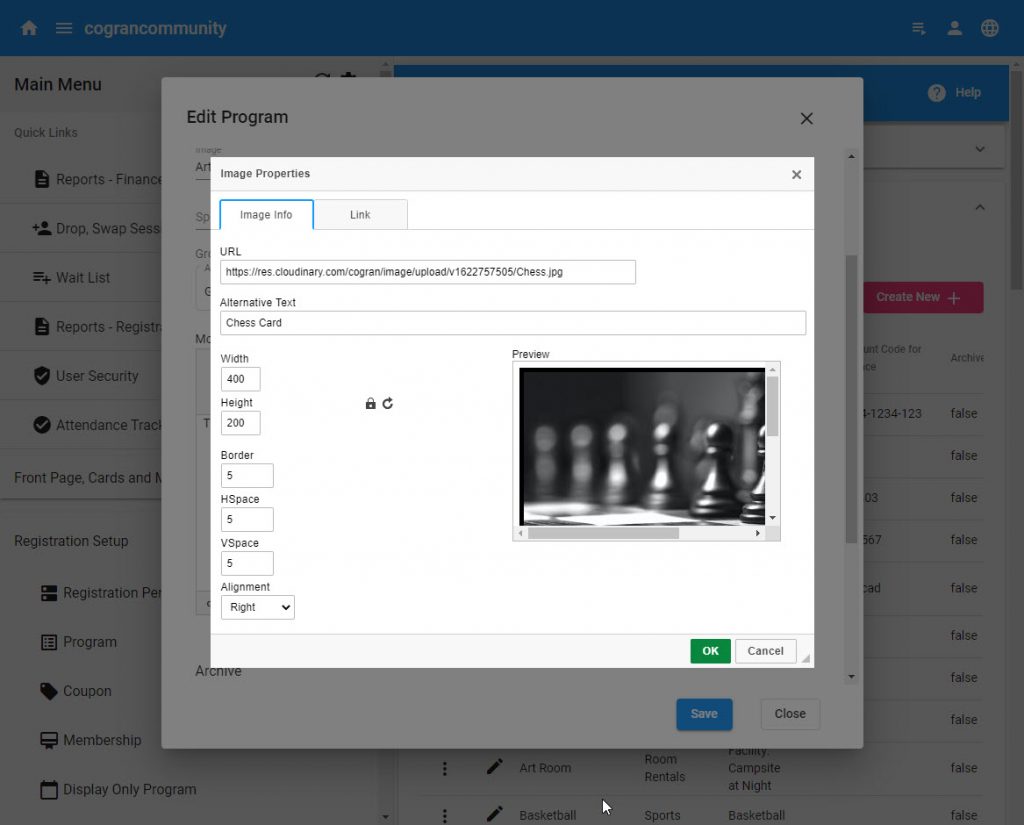Click the pencil edit icon for Basketball
The width and height of the screenshot is (1024, 825).
point(495,814)
